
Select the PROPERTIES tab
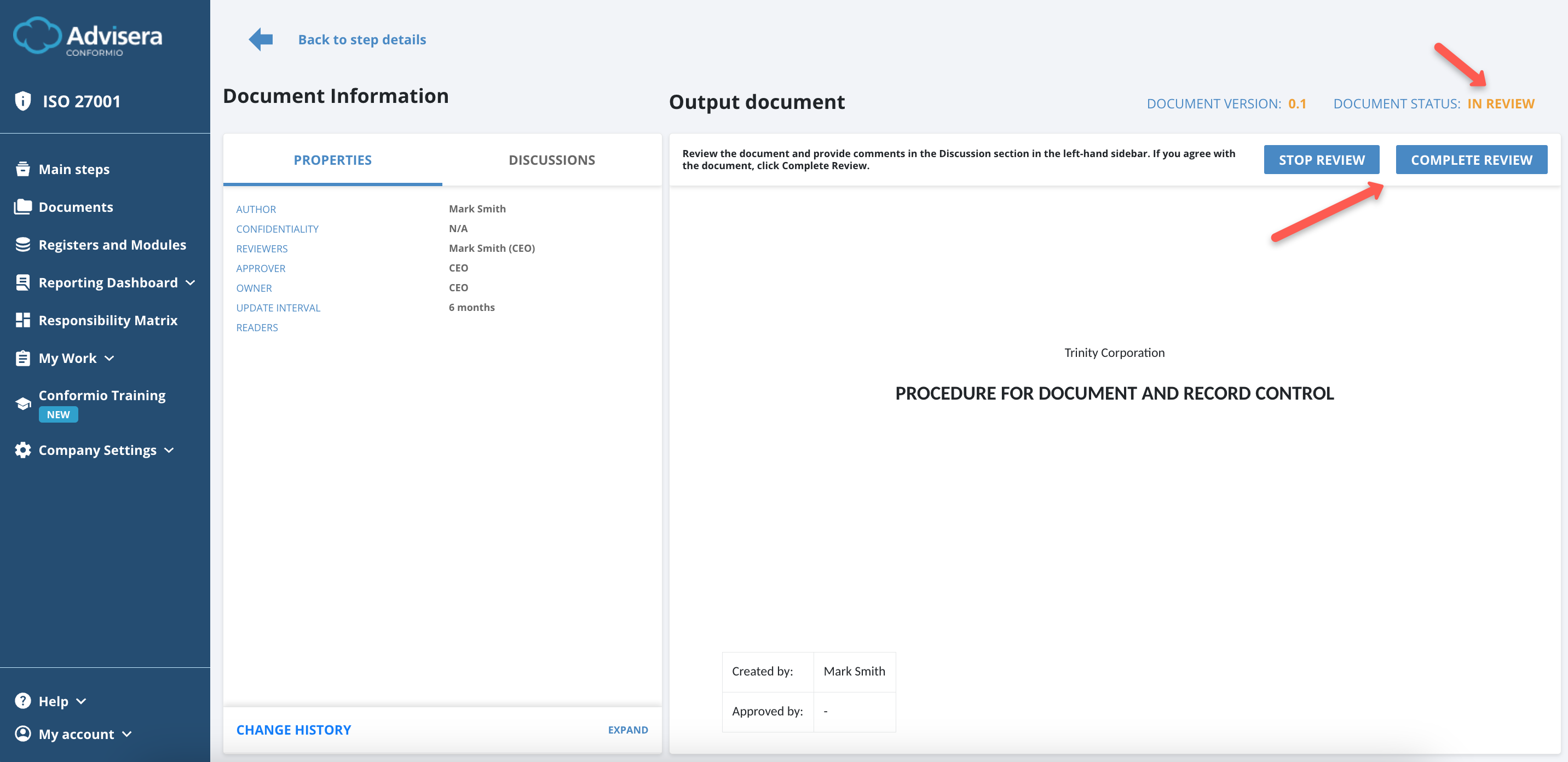tap(332, 159)
